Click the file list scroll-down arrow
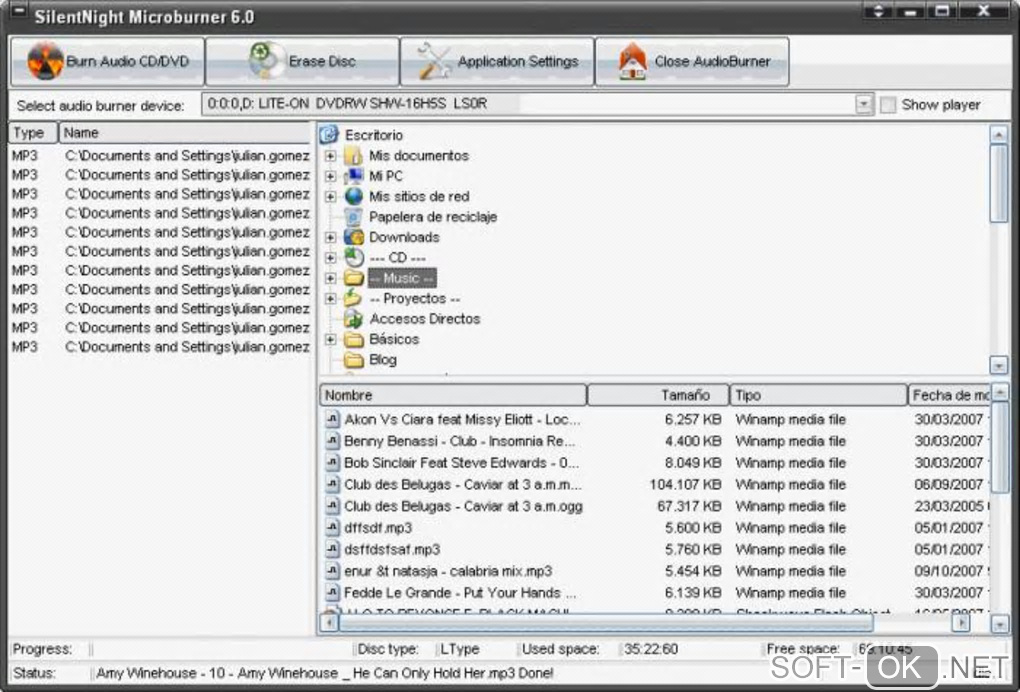The width and height of the screenshot is (1020, 692). point(1000,624)
